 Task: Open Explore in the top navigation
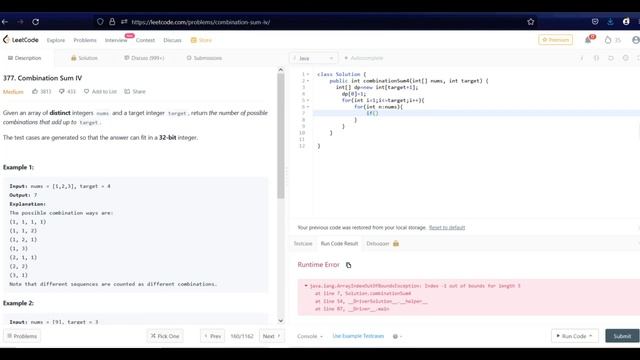tap(56, 40)
